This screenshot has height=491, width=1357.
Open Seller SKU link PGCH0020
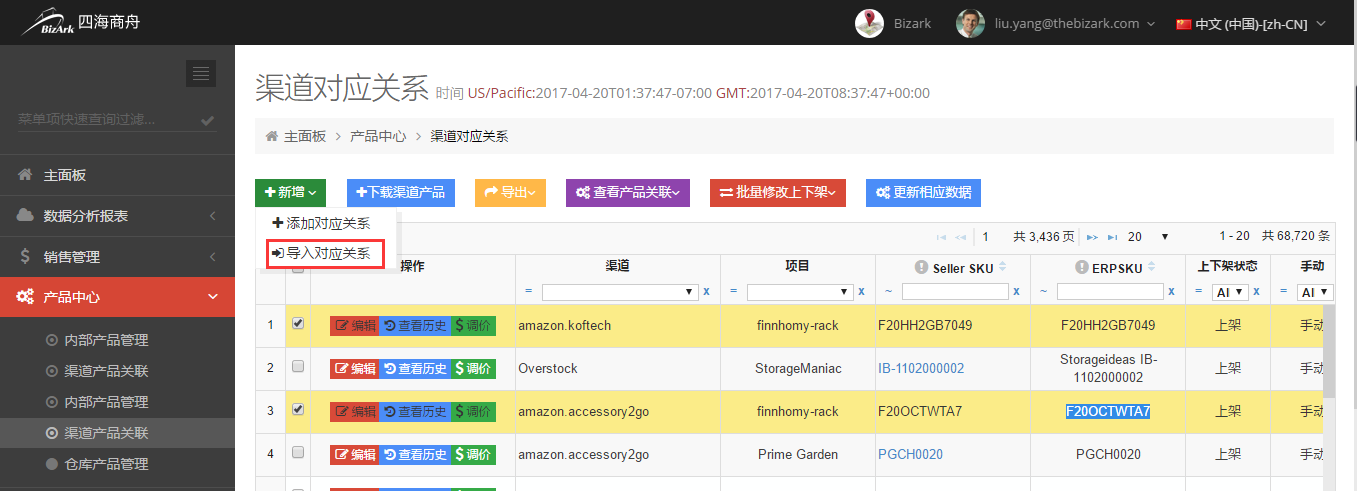click(910, 454)
